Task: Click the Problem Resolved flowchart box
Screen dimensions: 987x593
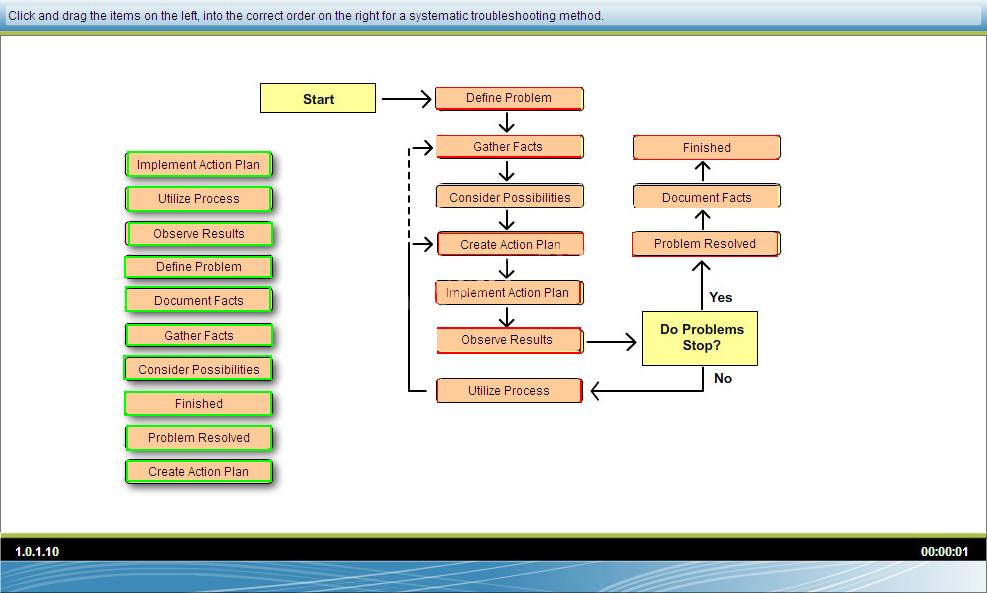Action: 706,244
